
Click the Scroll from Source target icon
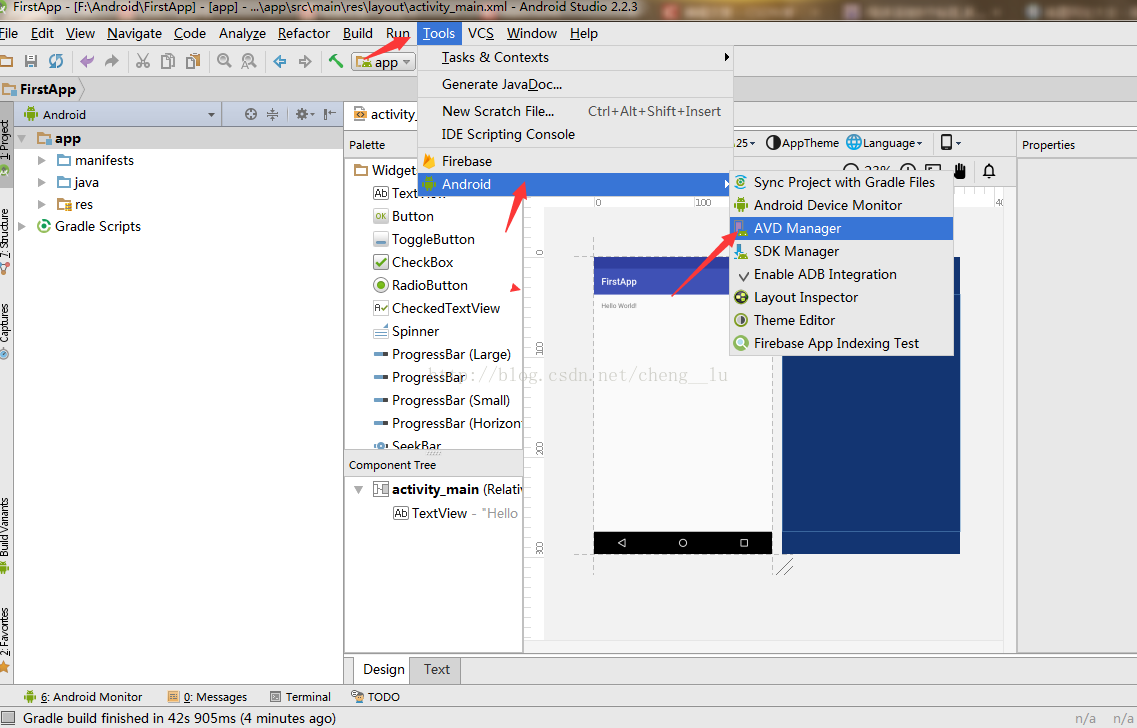251,114
